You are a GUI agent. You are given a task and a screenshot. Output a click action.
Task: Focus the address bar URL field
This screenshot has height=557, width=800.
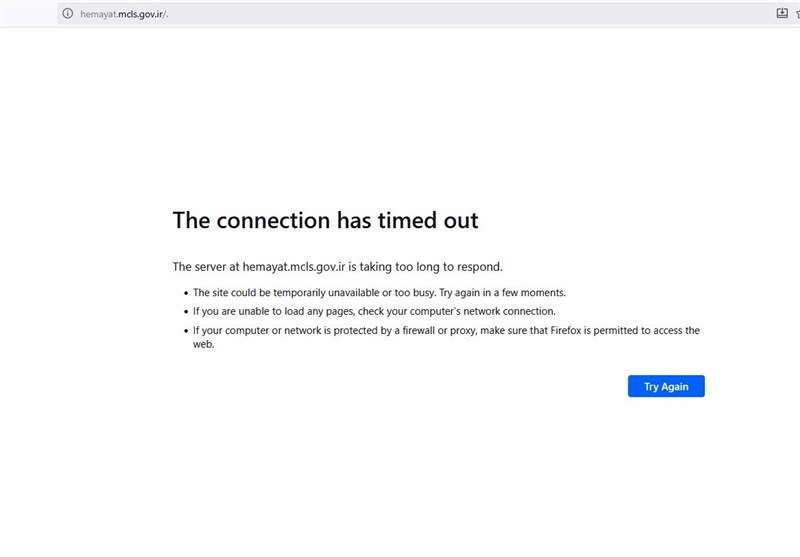coord(124,13)
